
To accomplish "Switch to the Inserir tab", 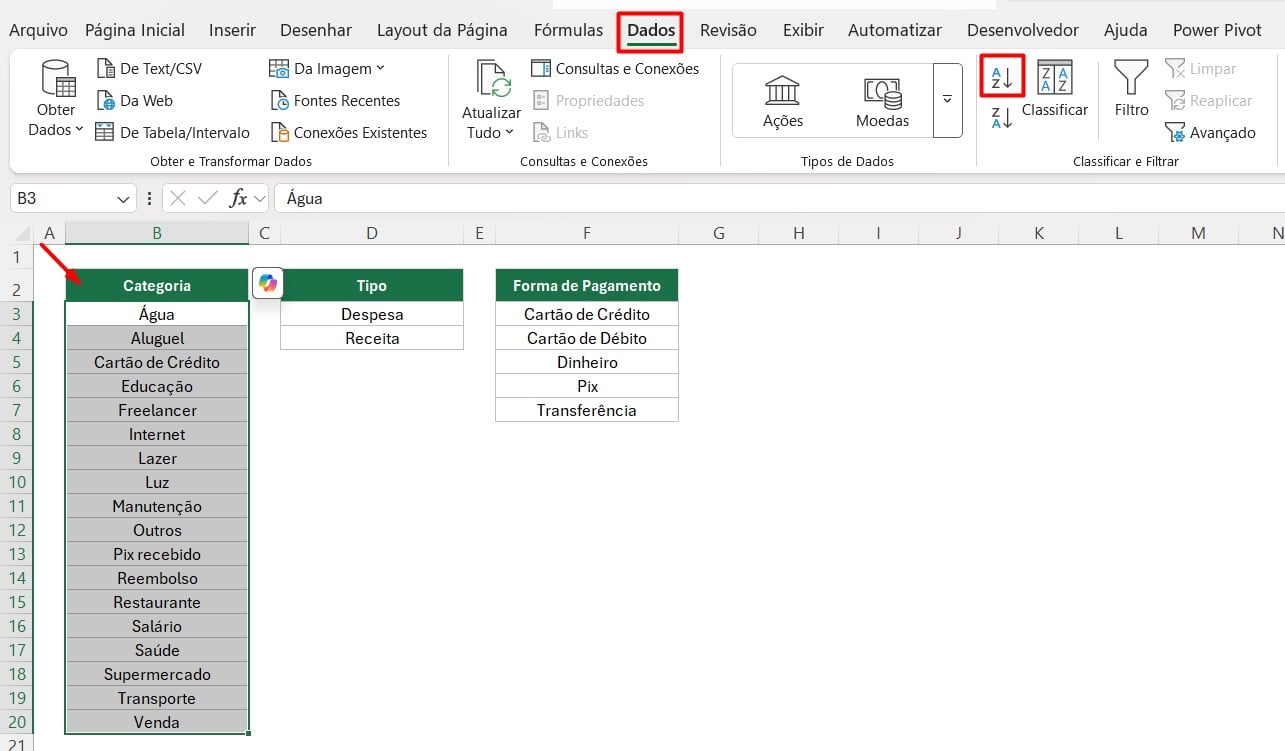I will 232,30.
